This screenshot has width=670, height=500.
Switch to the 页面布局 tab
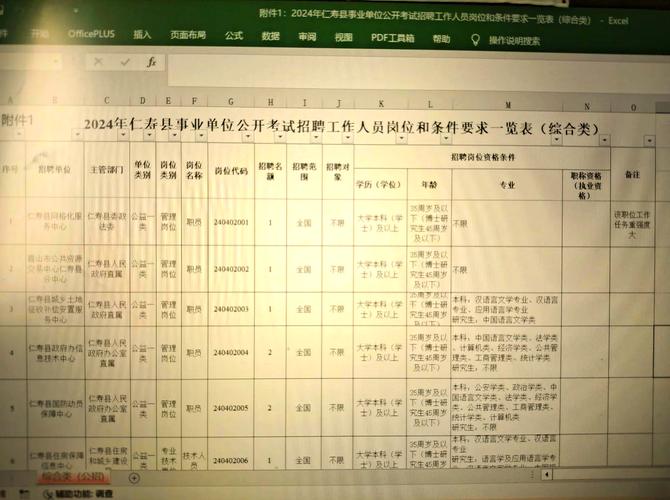point(188,35)
